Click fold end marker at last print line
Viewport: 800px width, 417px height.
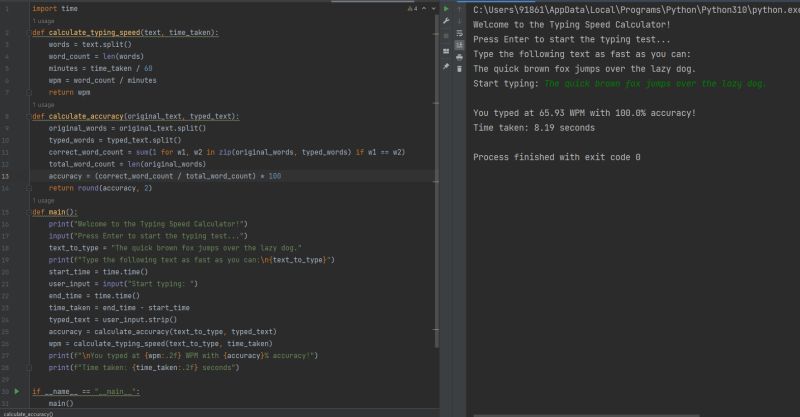(x=29, y=367)
